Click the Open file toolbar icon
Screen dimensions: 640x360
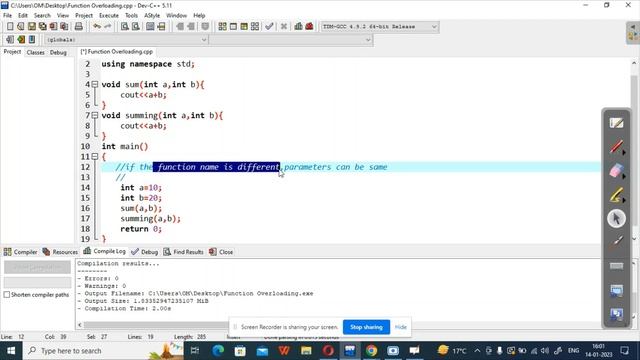point(20,27)
